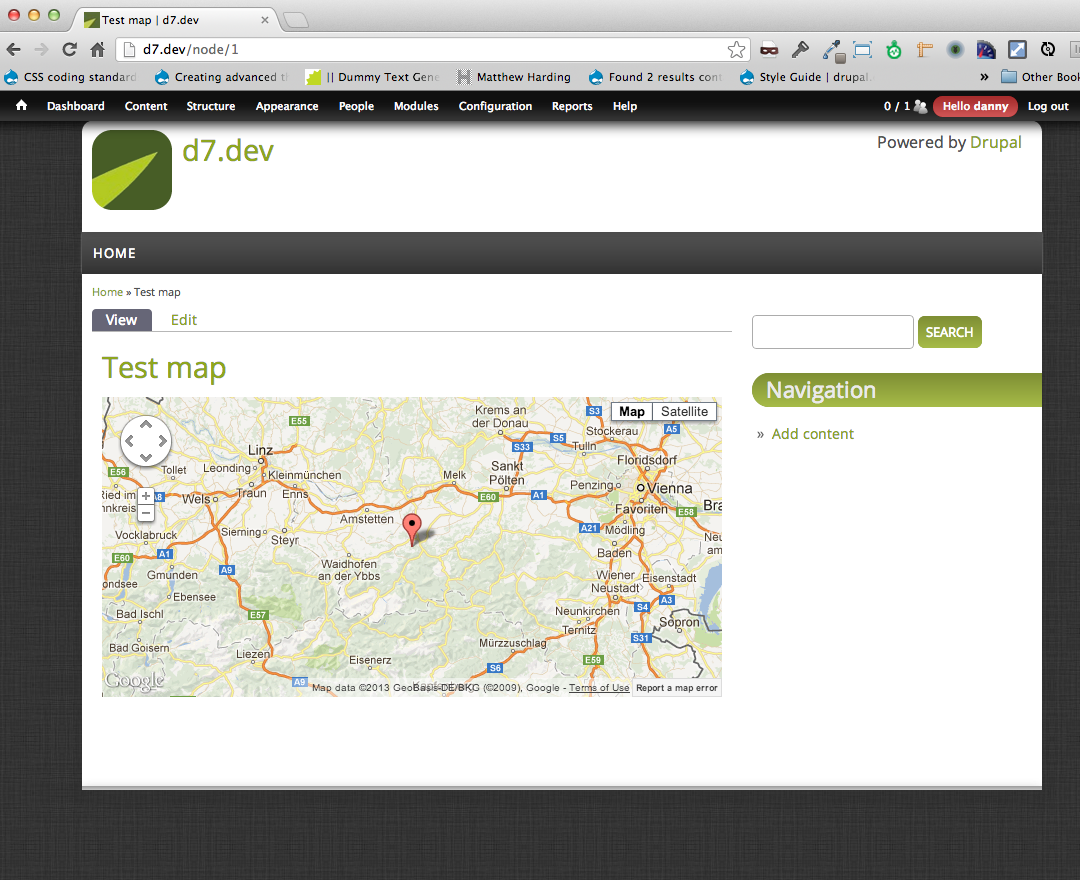Open the screenshot capture extension icon
1080x880 pixels.
[863, 49]
